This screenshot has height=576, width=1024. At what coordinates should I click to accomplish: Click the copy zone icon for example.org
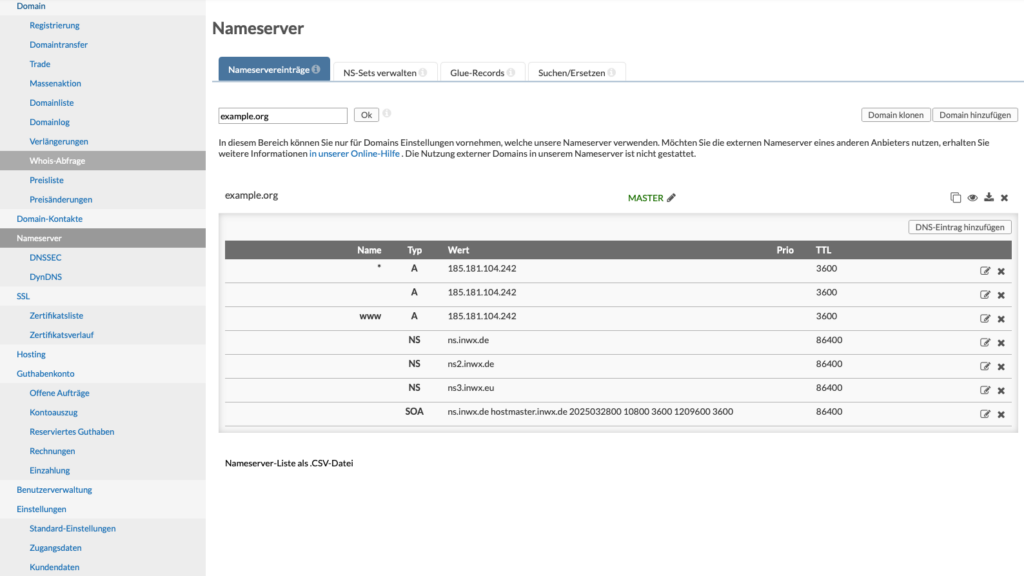pyautogui.click(x=955, y=197)
